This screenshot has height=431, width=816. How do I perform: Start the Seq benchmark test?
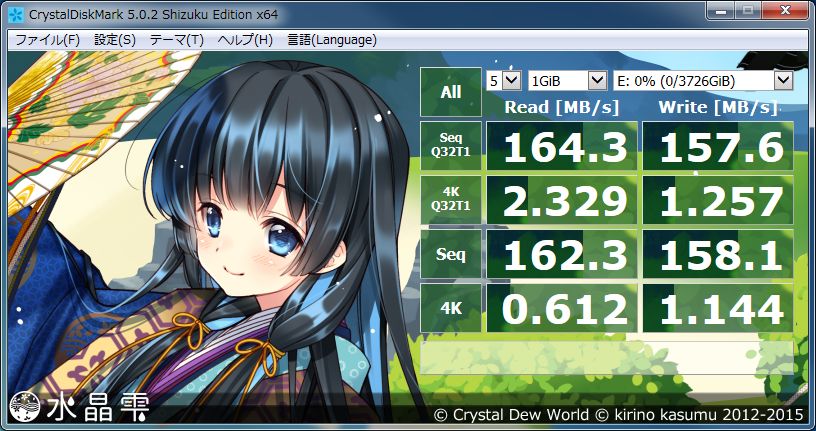pyautogui.click(x=451, y=254)
